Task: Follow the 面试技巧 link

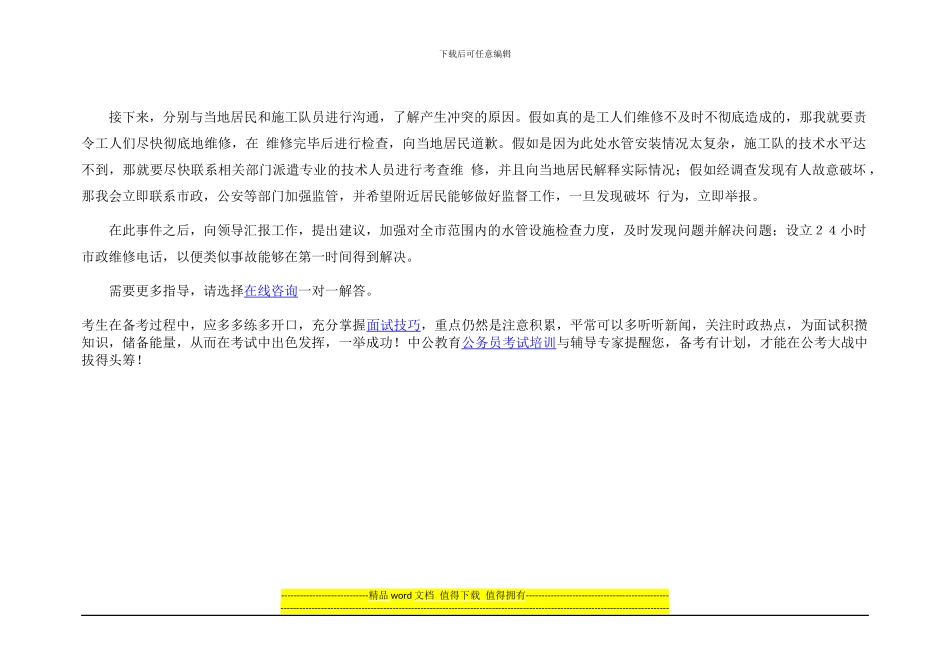Action: point(393,325)
